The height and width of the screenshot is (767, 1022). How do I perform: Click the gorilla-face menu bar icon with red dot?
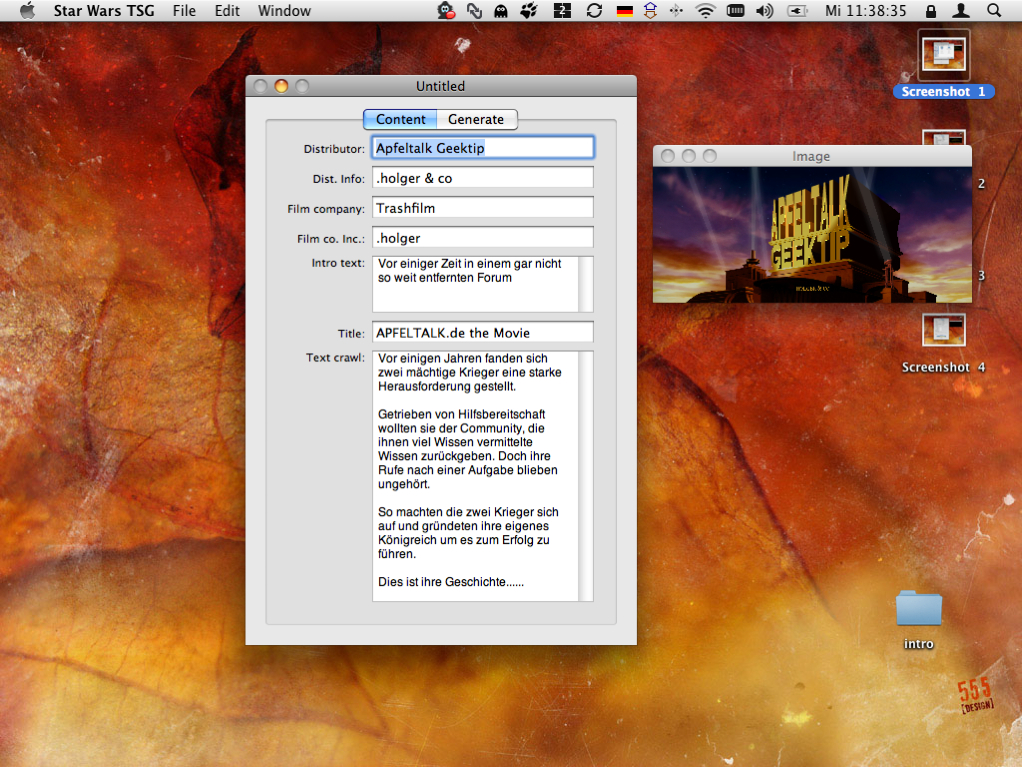[x=446, y=10]
